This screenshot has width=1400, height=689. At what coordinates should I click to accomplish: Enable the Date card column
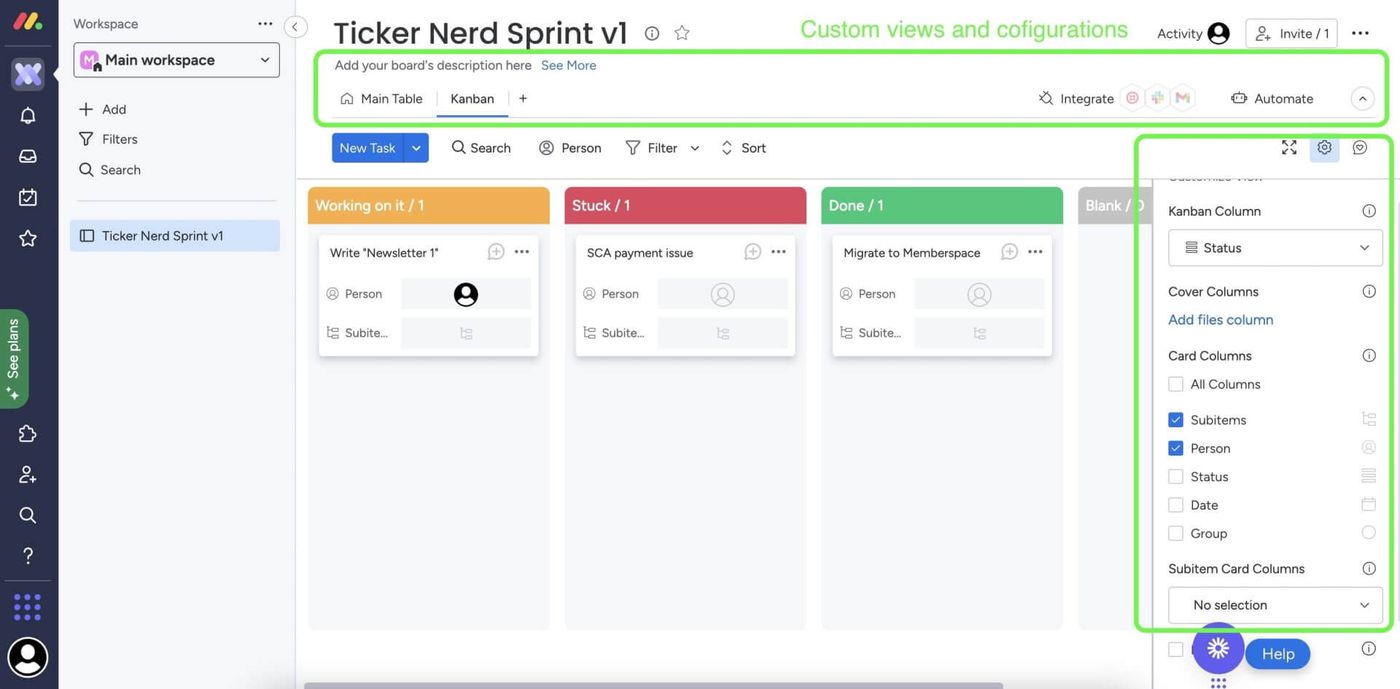[x=1176, y=505]
